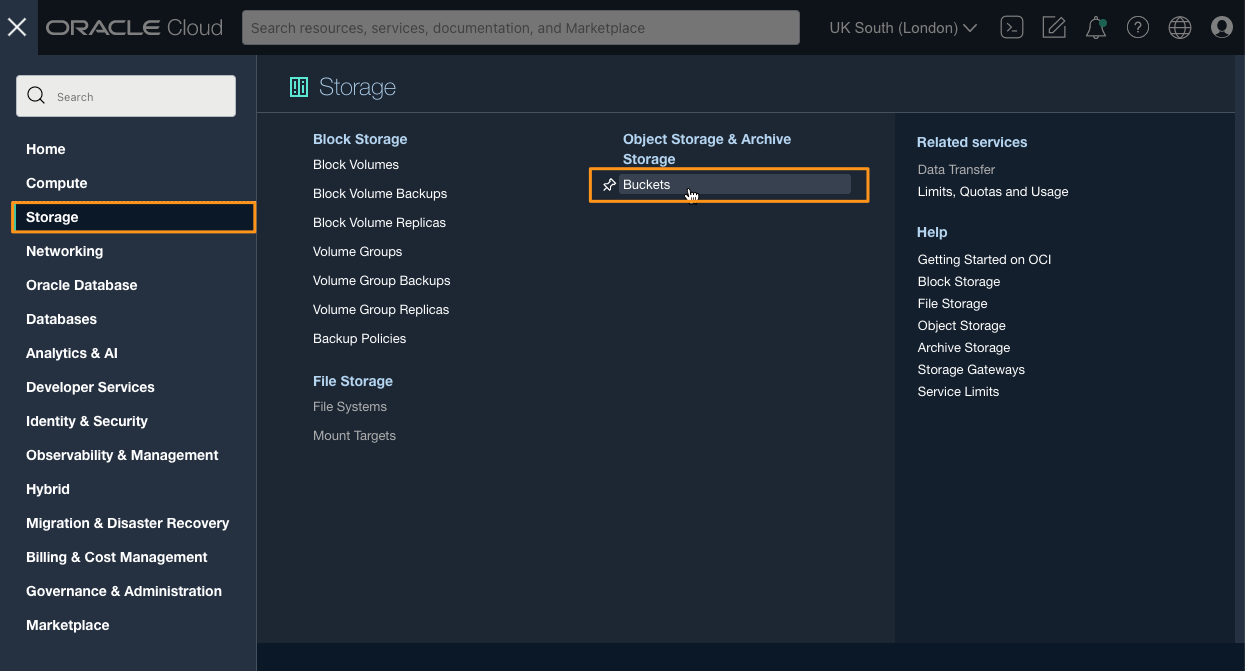The width and height of the screenshot is (1245, 671).
Task: View notifications via the bell icon
Action: click(x=1095, y=27)
